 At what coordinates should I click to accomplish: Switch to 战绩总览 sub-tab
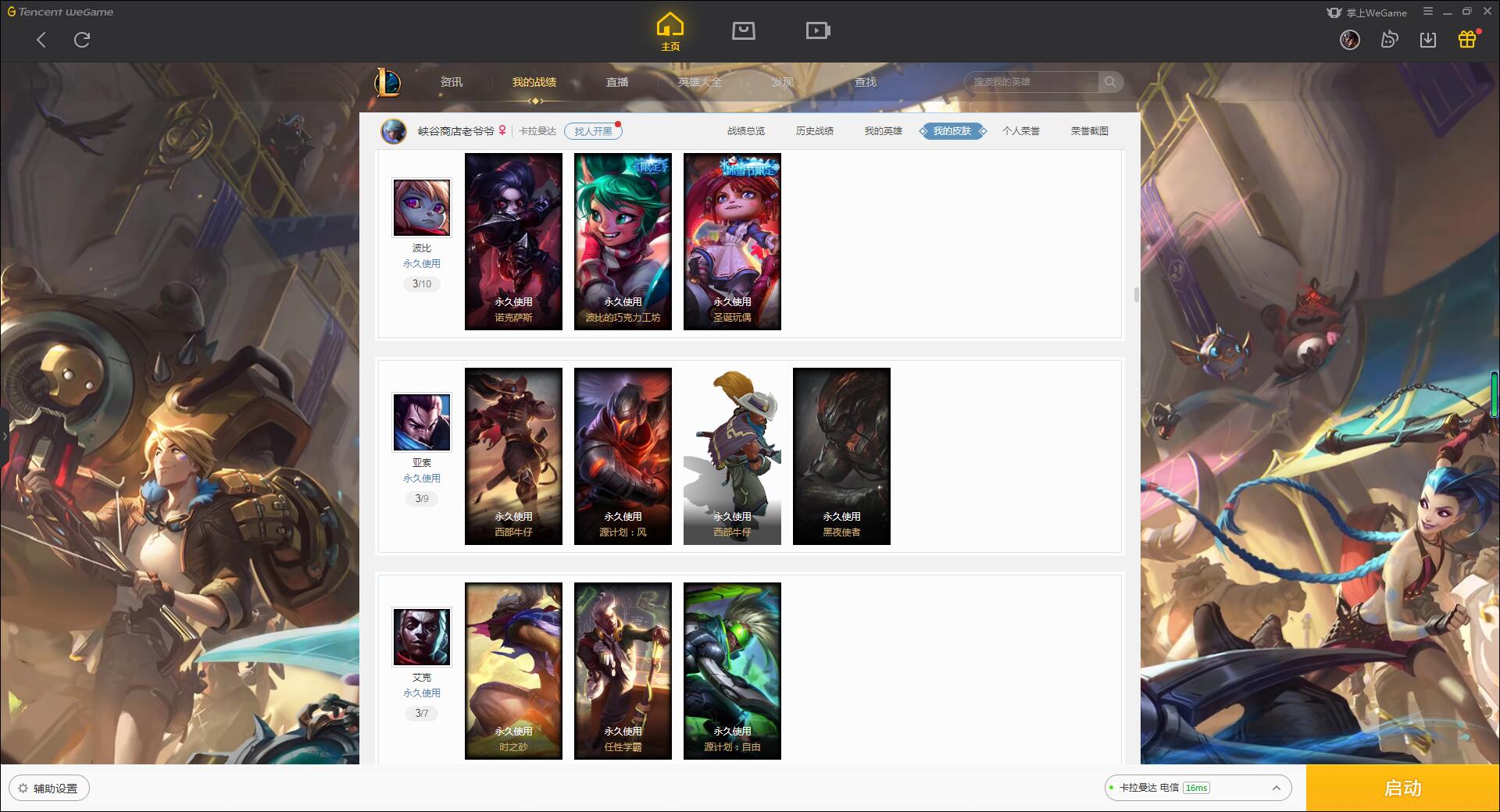pyautogui.click(x=746, y=131)
